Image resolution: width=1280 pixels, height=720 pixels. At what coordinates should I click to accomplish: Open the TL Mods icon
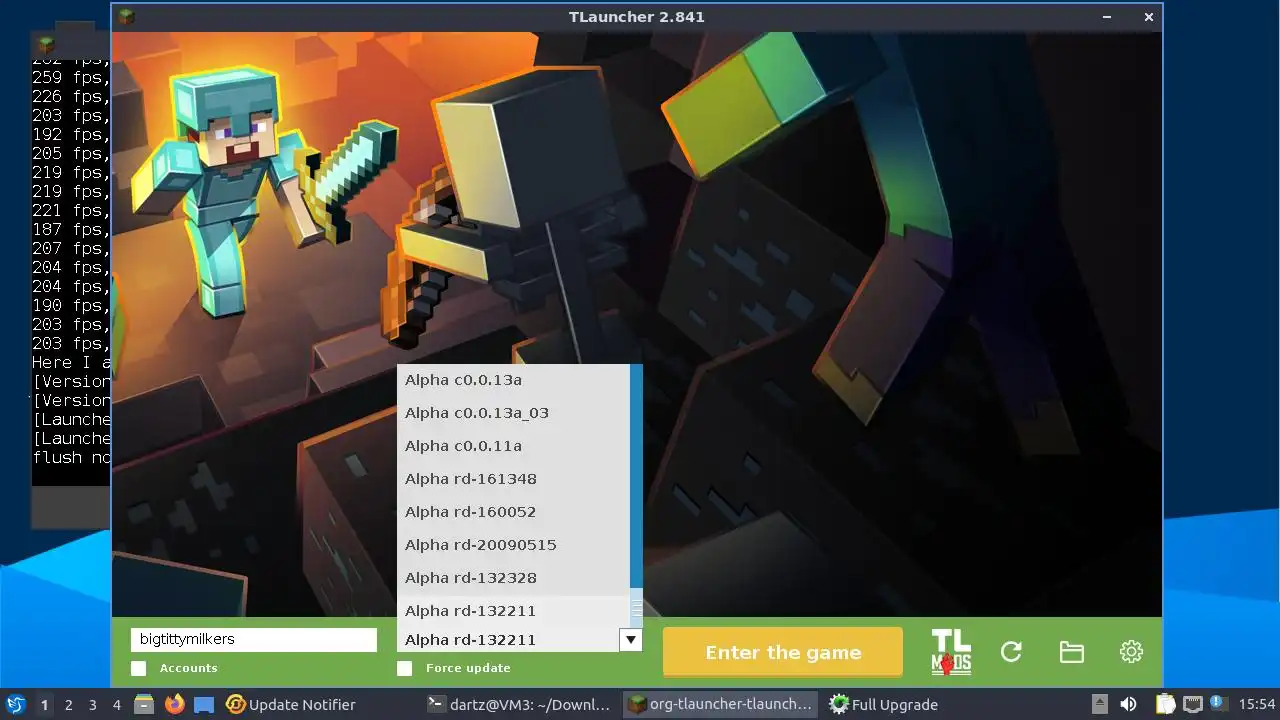951,652
